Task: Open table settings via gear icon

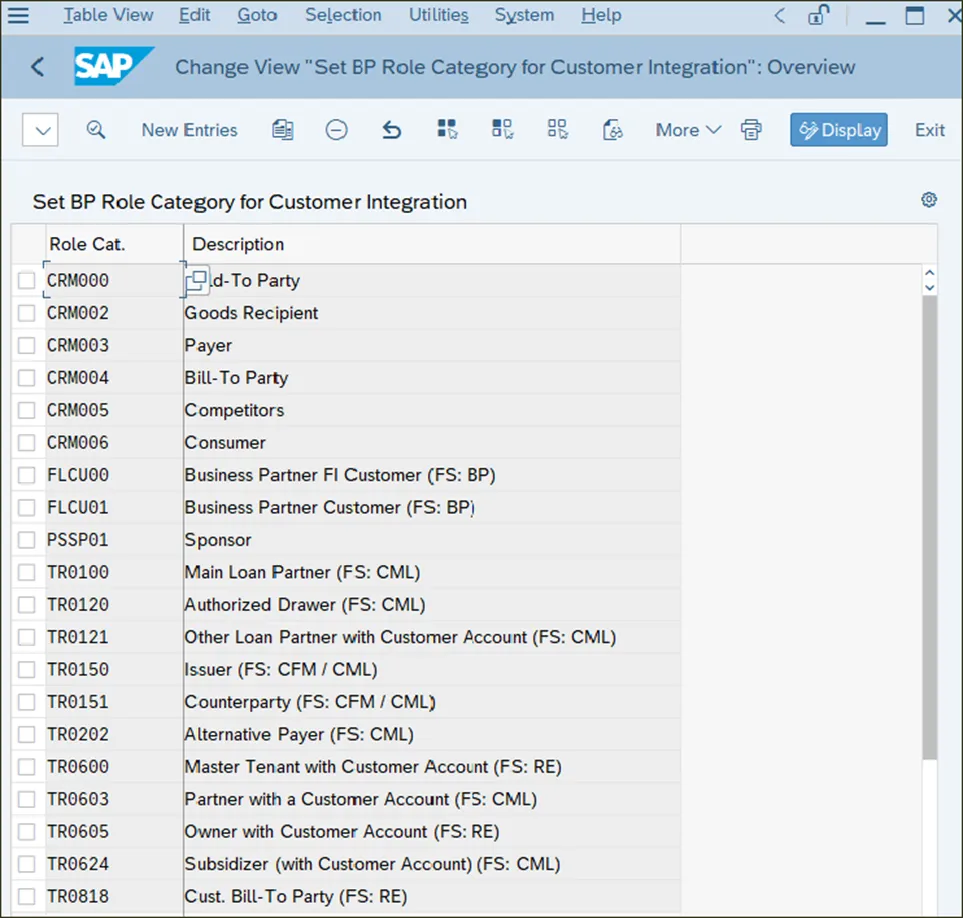Action: [x=929, y=200]
